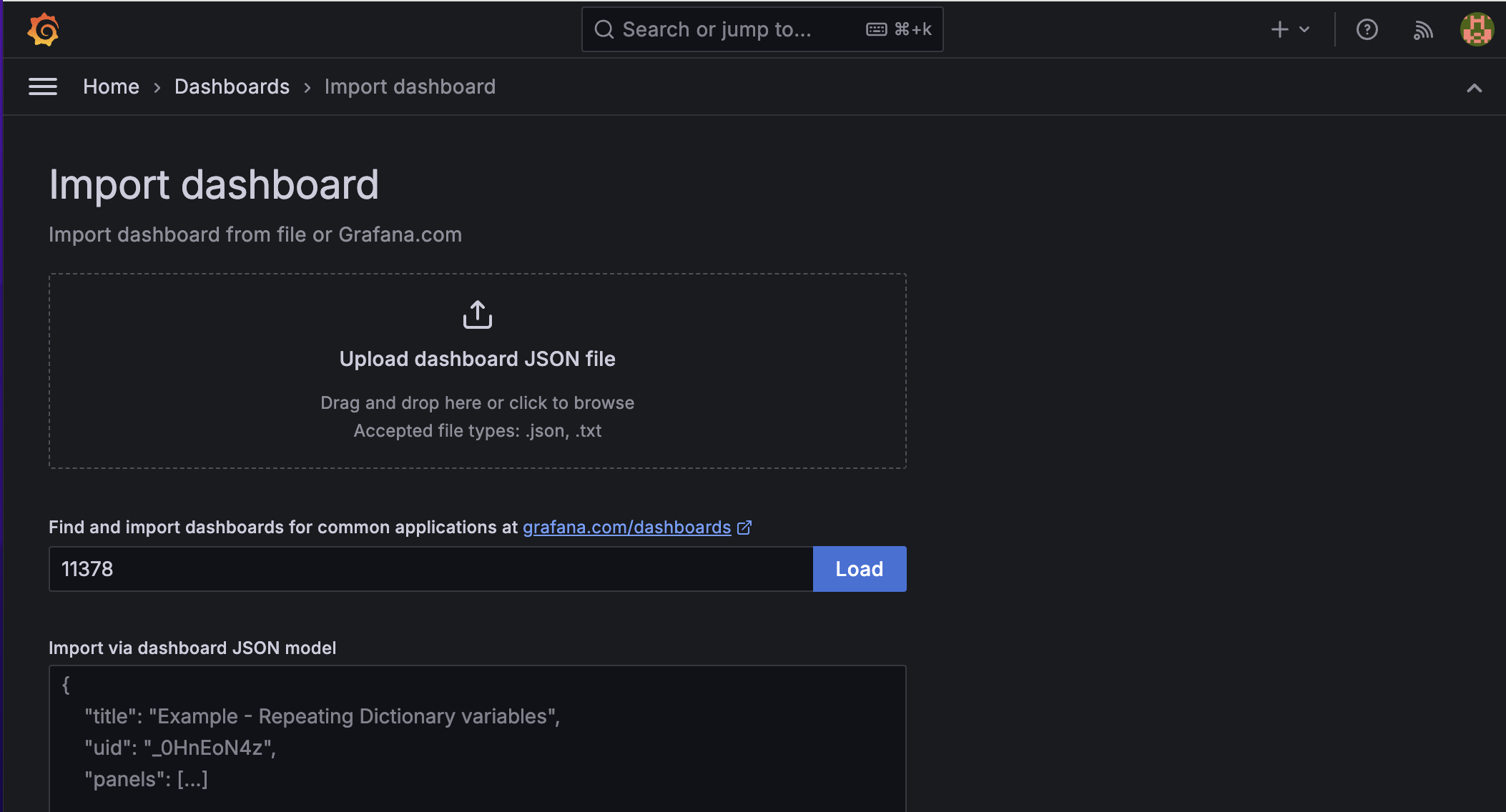The width and height of the screenshot is (1506, 812).
Task: Click the upload arrow icon
Action: (478, 315)
